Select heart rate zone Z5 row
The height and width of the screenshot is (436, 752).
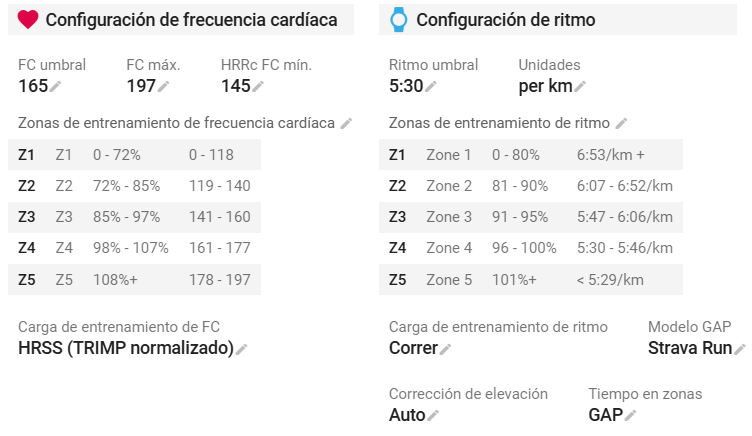[x=134, y=280]
